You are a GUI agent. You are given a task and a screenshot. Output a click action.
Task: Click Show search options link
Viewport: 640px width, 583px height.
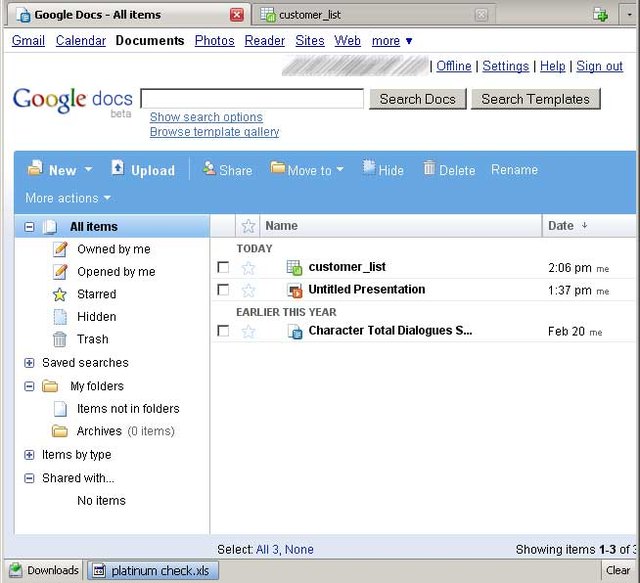206,117
